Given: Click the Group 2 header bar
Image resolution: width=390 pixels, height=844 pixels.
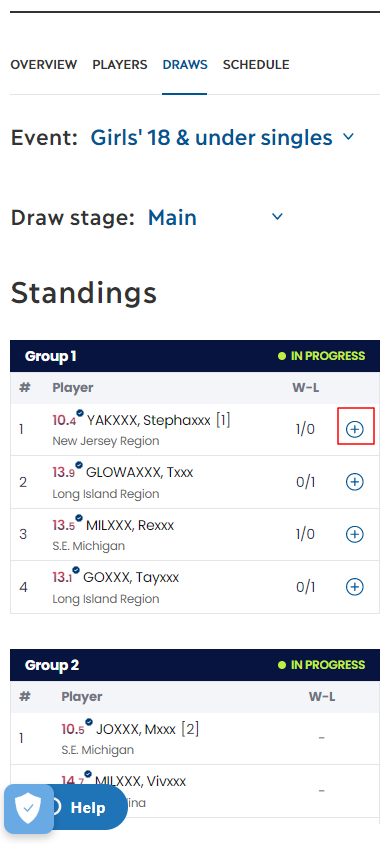Looking at the screenshot, I should pyautogui.click(x=195, y=665).
